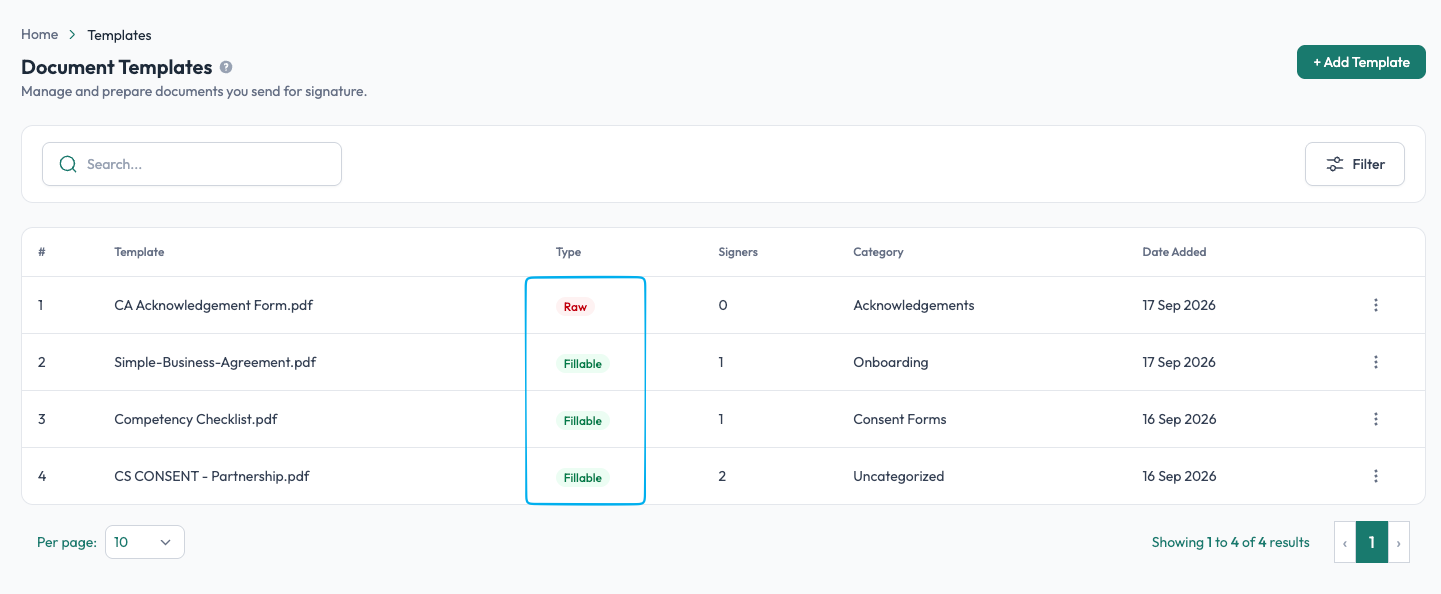Open actions menu for CA Acknowledgement Form.pdf

coord(1376,305)
